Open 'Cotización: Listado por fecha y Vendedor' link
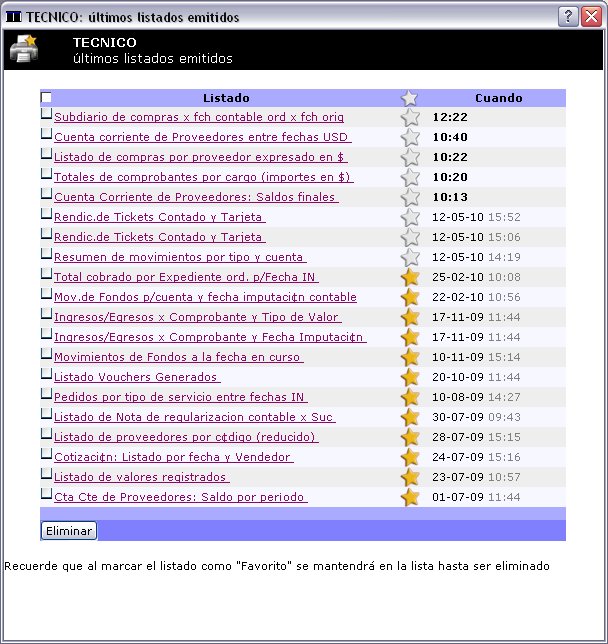Screen dimensions: 608x644 click(x=174, y=457)
